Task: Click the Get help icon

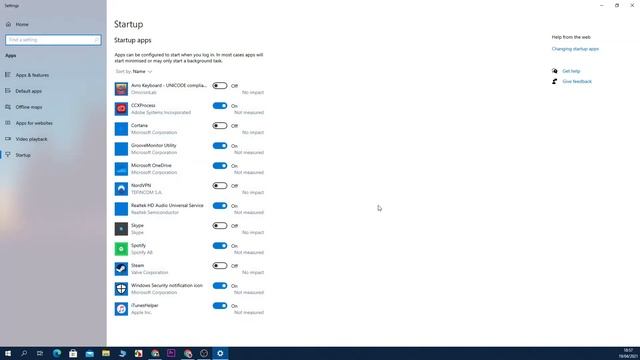Action: click(x=555, y=71)
